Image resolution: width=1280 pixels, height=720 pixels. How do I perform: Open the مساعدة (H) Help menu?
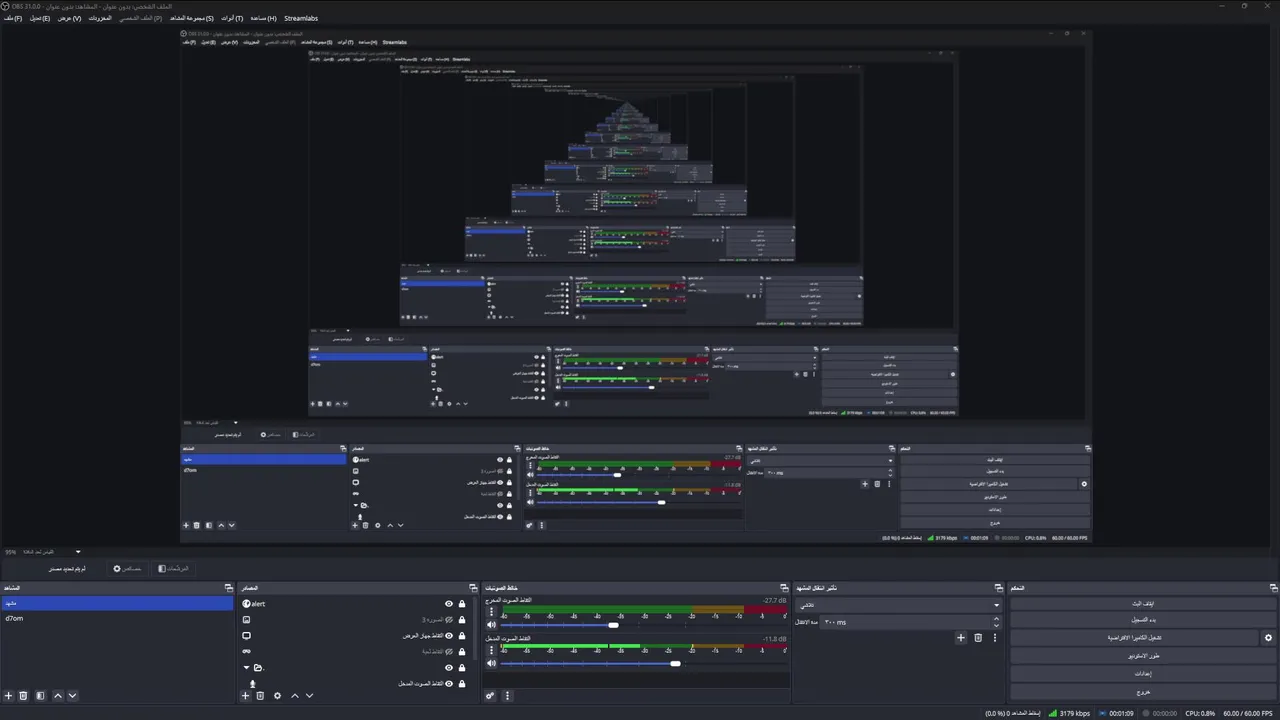click(264, 18)
